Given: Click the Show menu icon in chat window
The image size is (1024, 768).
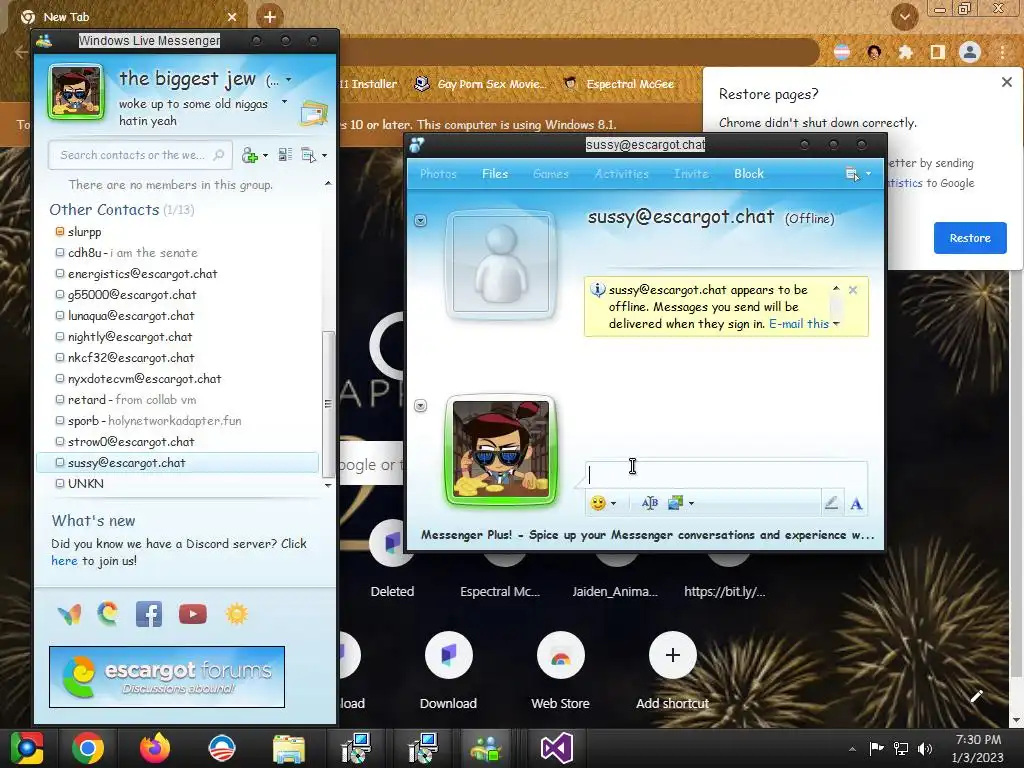Looking at the screenshot, I should click(852, 174).
